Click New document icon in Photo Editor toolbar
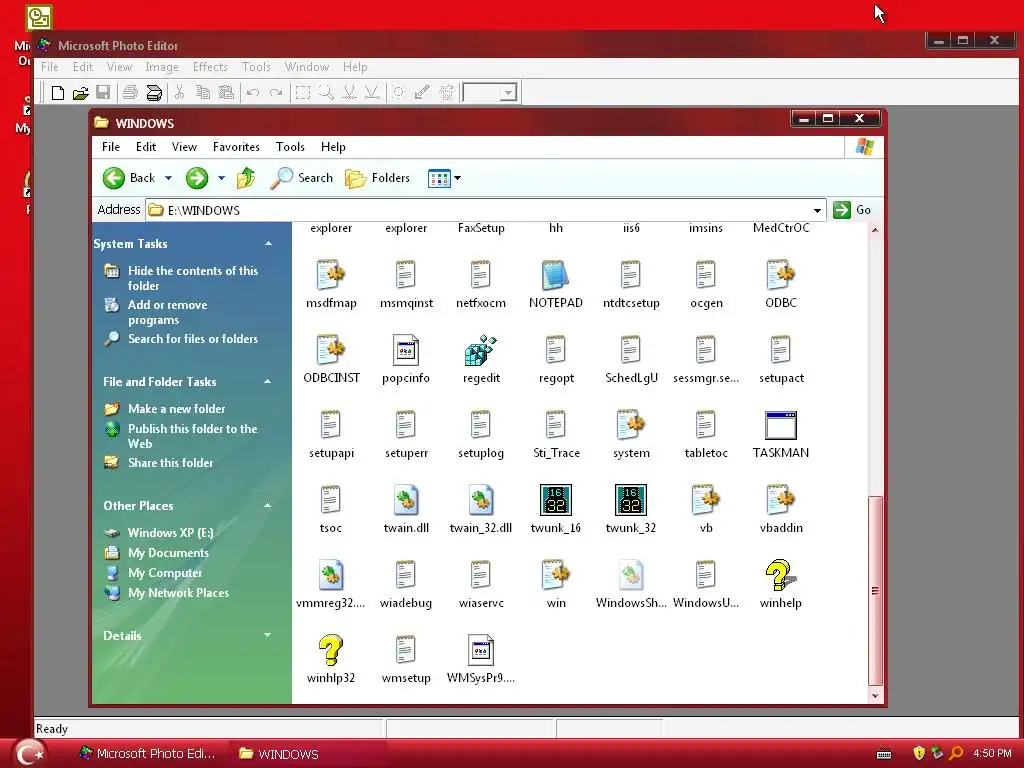This screenshot has width=1024, height=768. pos(57,93)
